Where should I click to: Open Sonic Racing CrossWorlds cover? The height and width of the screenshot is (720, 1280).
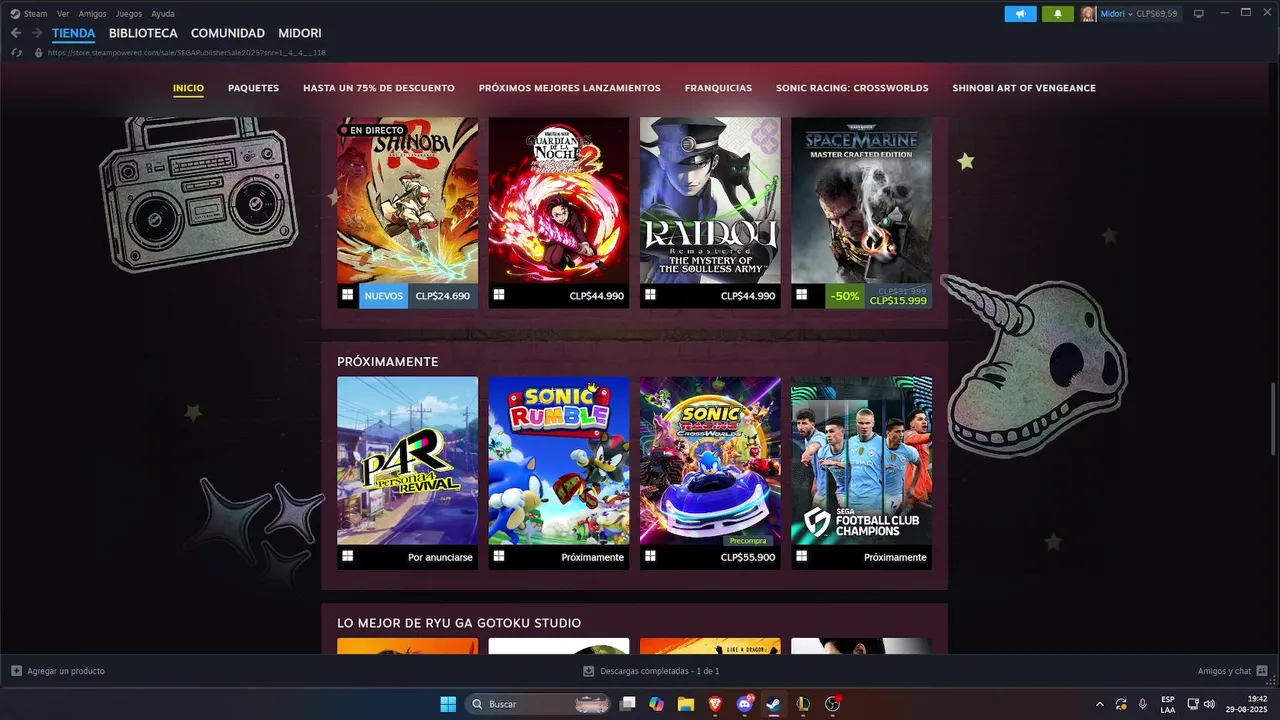[710, 460]
